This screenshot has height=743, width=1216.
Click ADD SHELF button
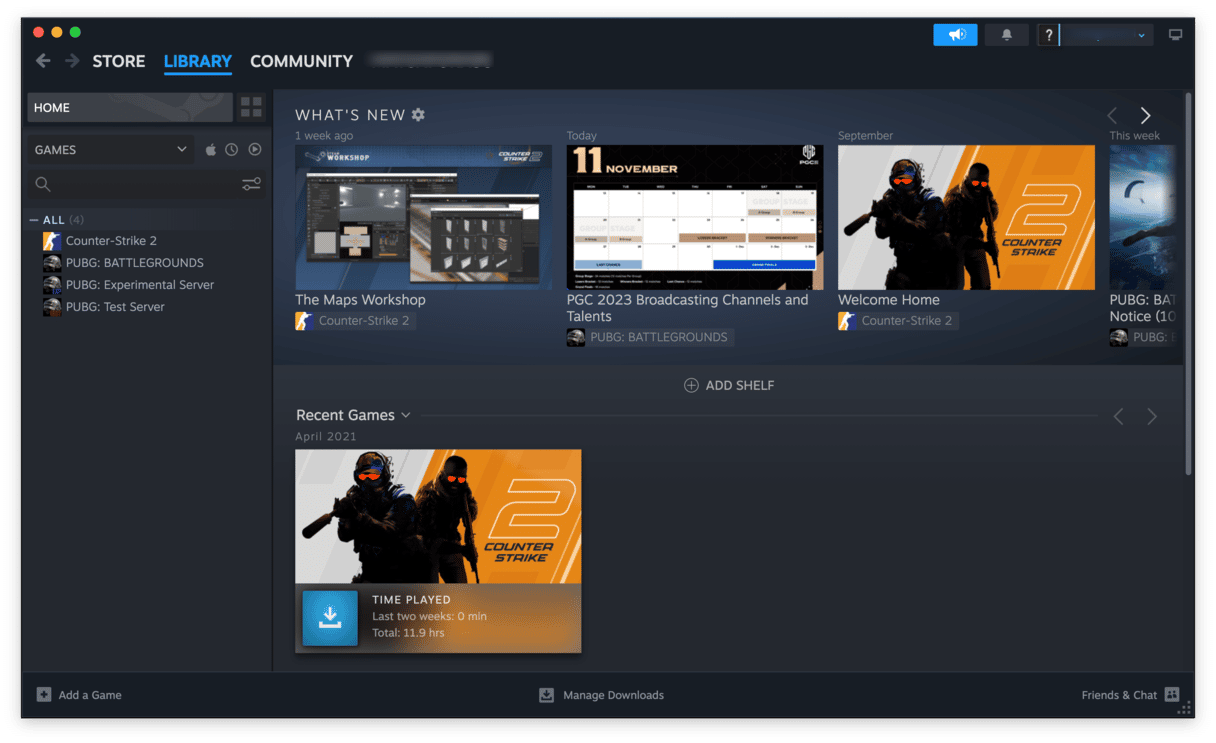(728, 385)
